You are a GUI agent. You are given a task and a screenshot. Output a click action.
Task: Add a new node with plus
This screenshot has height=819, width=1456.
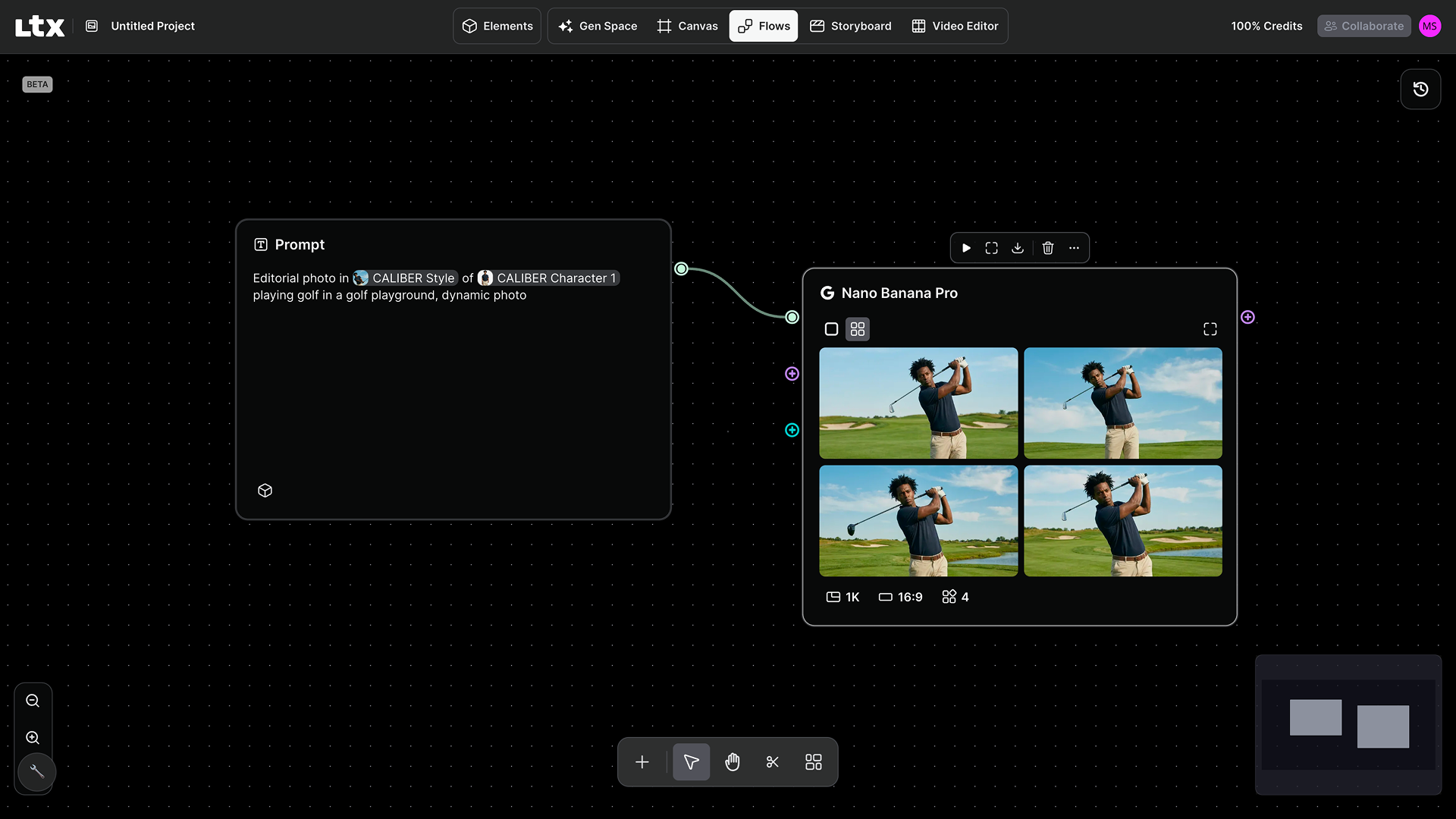point(642,762)
